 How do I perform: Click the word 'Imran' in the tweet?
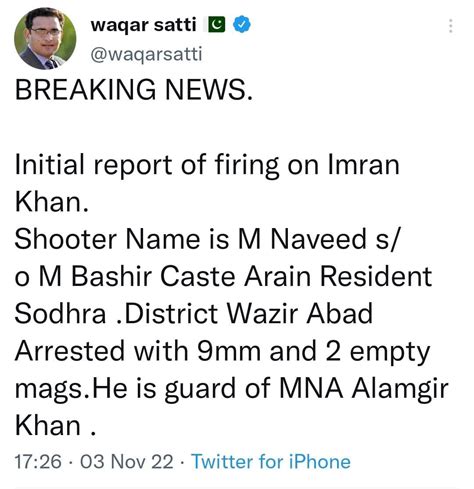363,165
